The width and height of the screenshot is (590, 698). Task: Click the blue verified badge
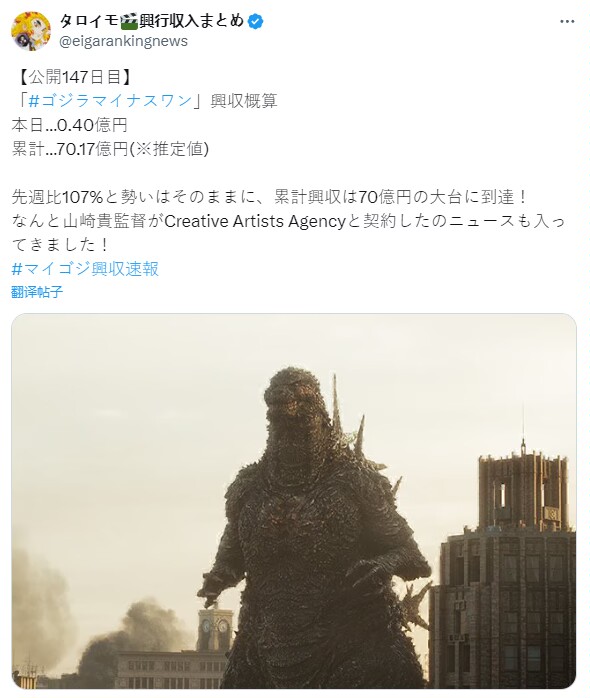(255, 21)
